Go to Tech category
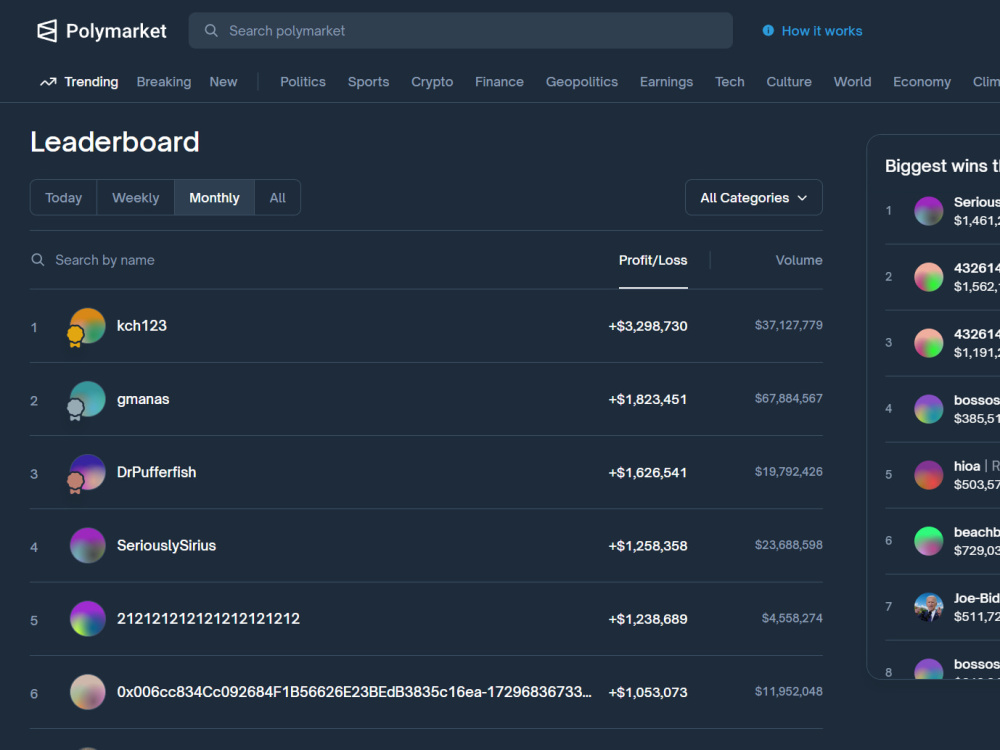 point(730,82)
